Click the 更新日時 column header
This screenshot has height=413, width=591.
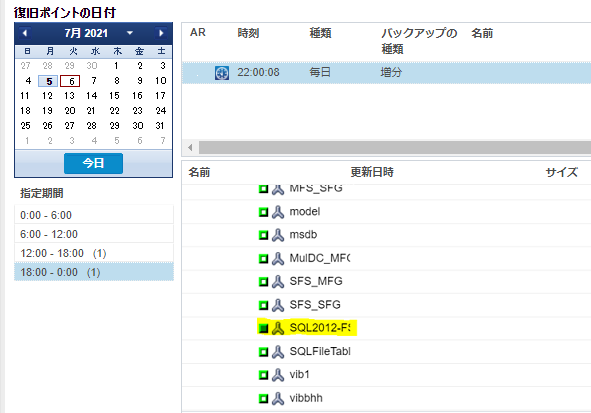372,172
